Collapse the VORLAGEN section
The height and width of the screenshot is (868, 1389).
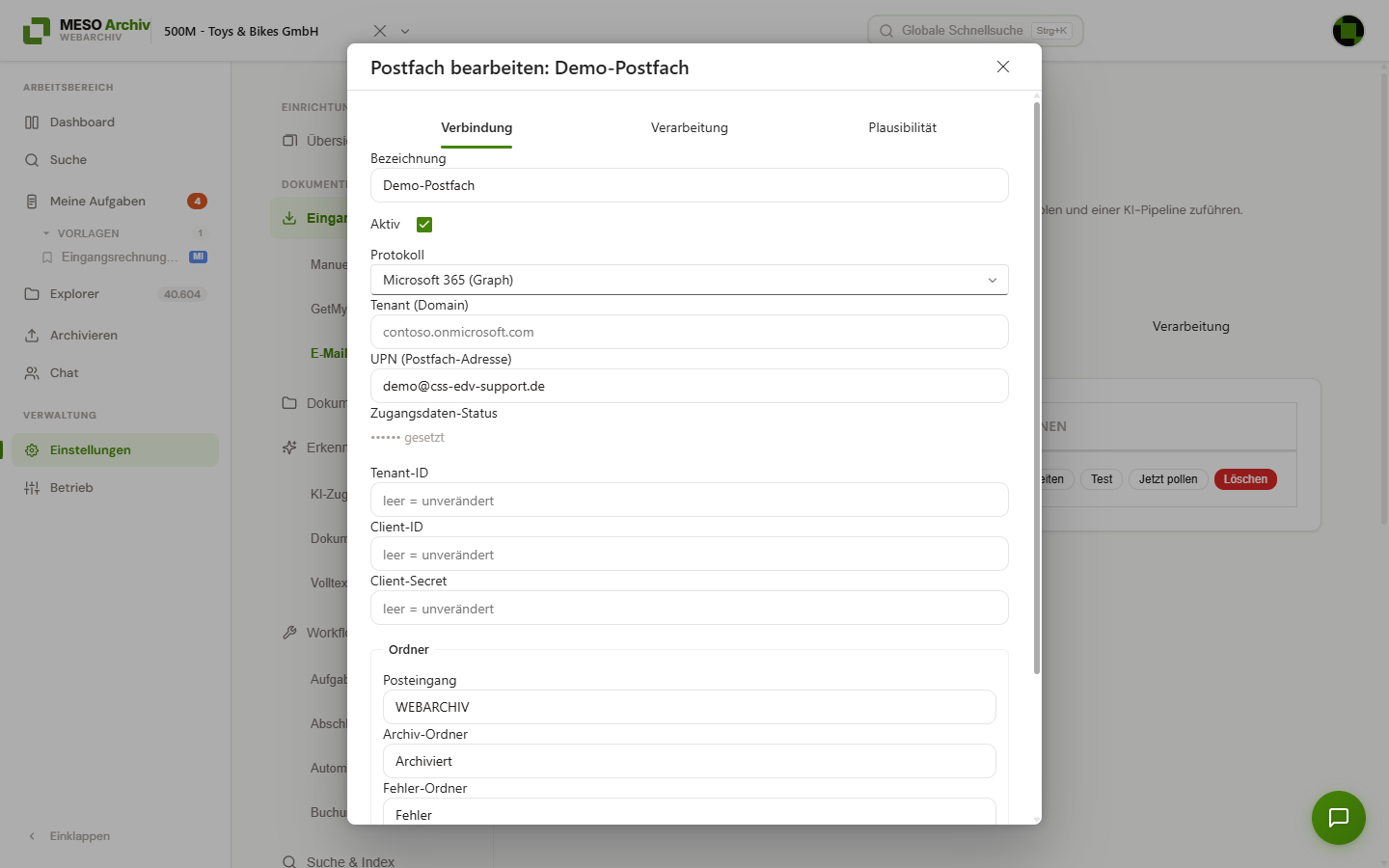46,233
